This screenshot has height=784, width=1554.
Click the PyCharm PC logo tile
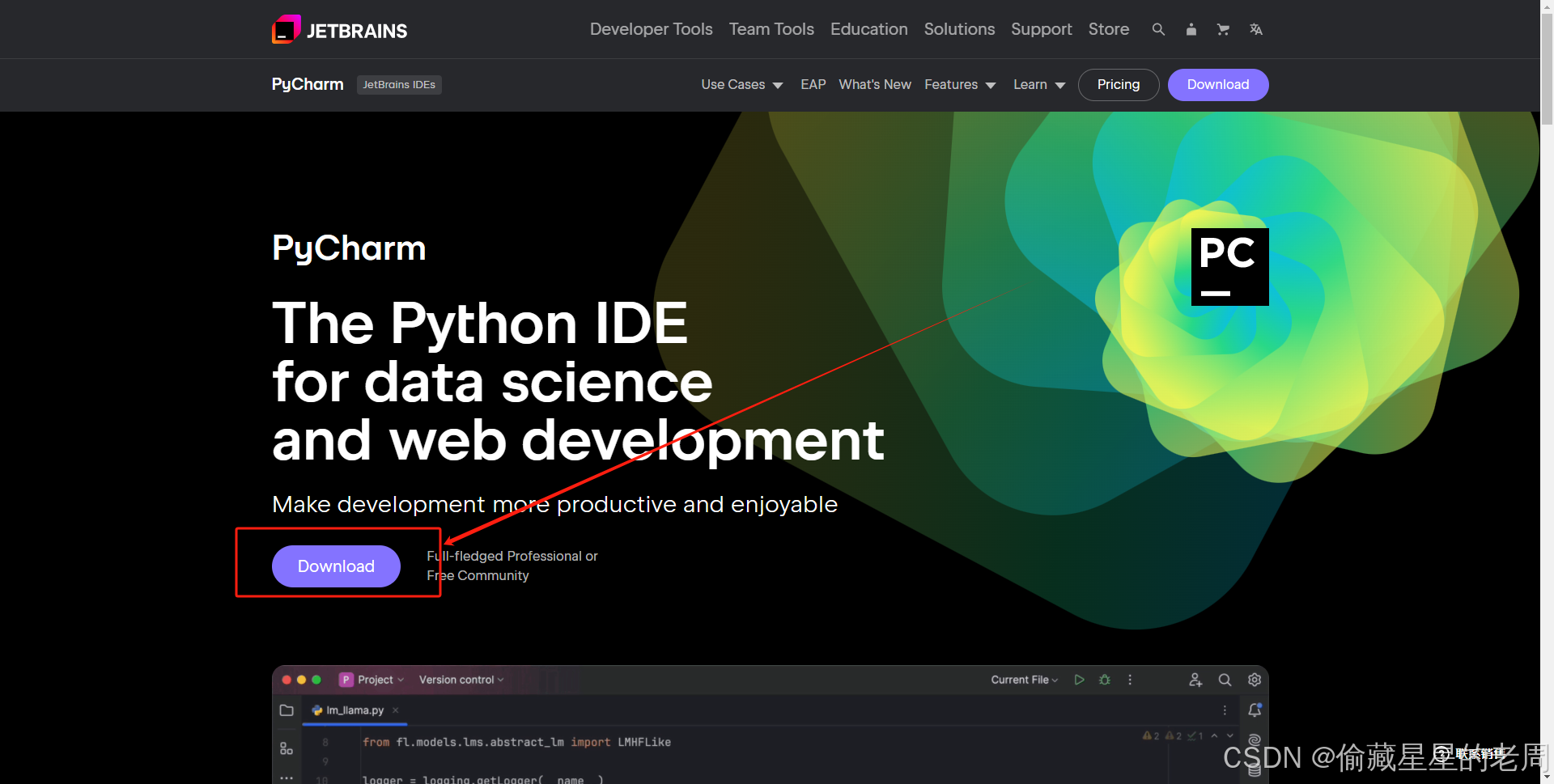(1229, 267)
